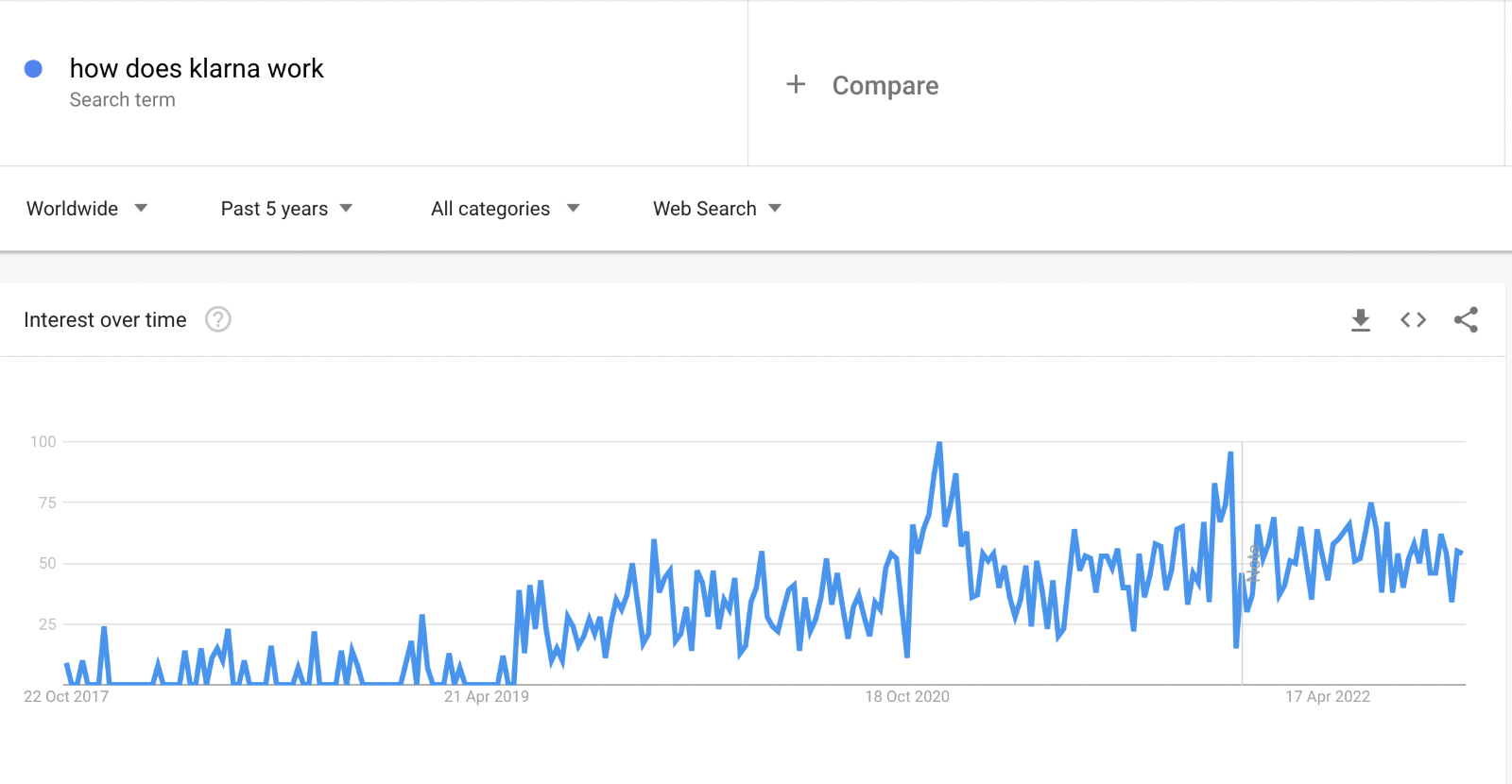This screenshot has height=784, width=1512.
Task: Open the help icon beside Interest over time
Action: (218, 319)
